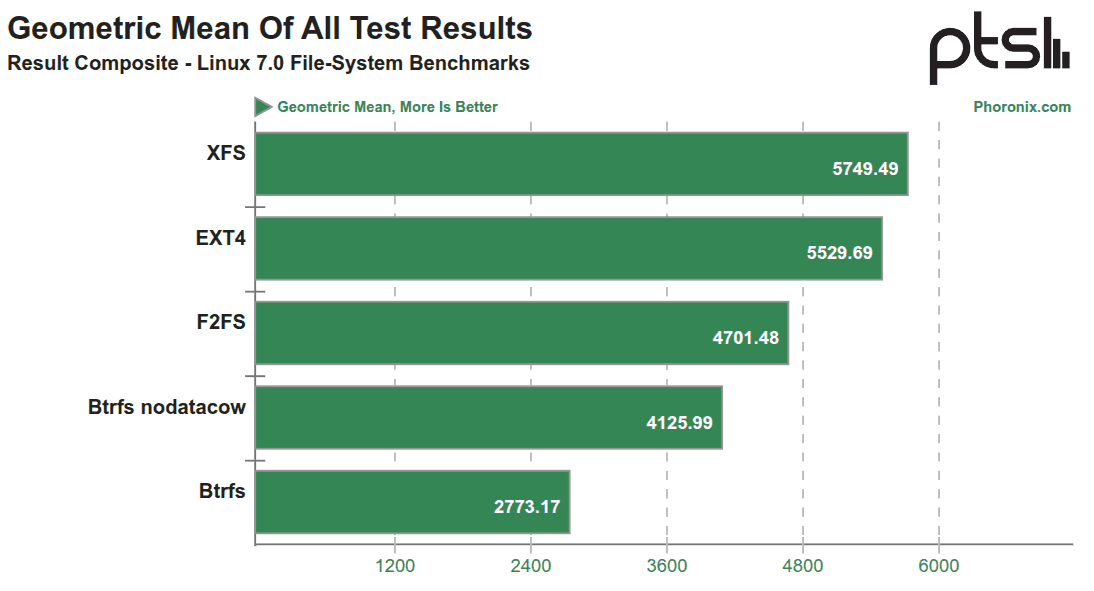Click the 3600 x-axis tick label
Image resolution: width=1094 pixels, height=591 pixels.
[x=667, y=566]
